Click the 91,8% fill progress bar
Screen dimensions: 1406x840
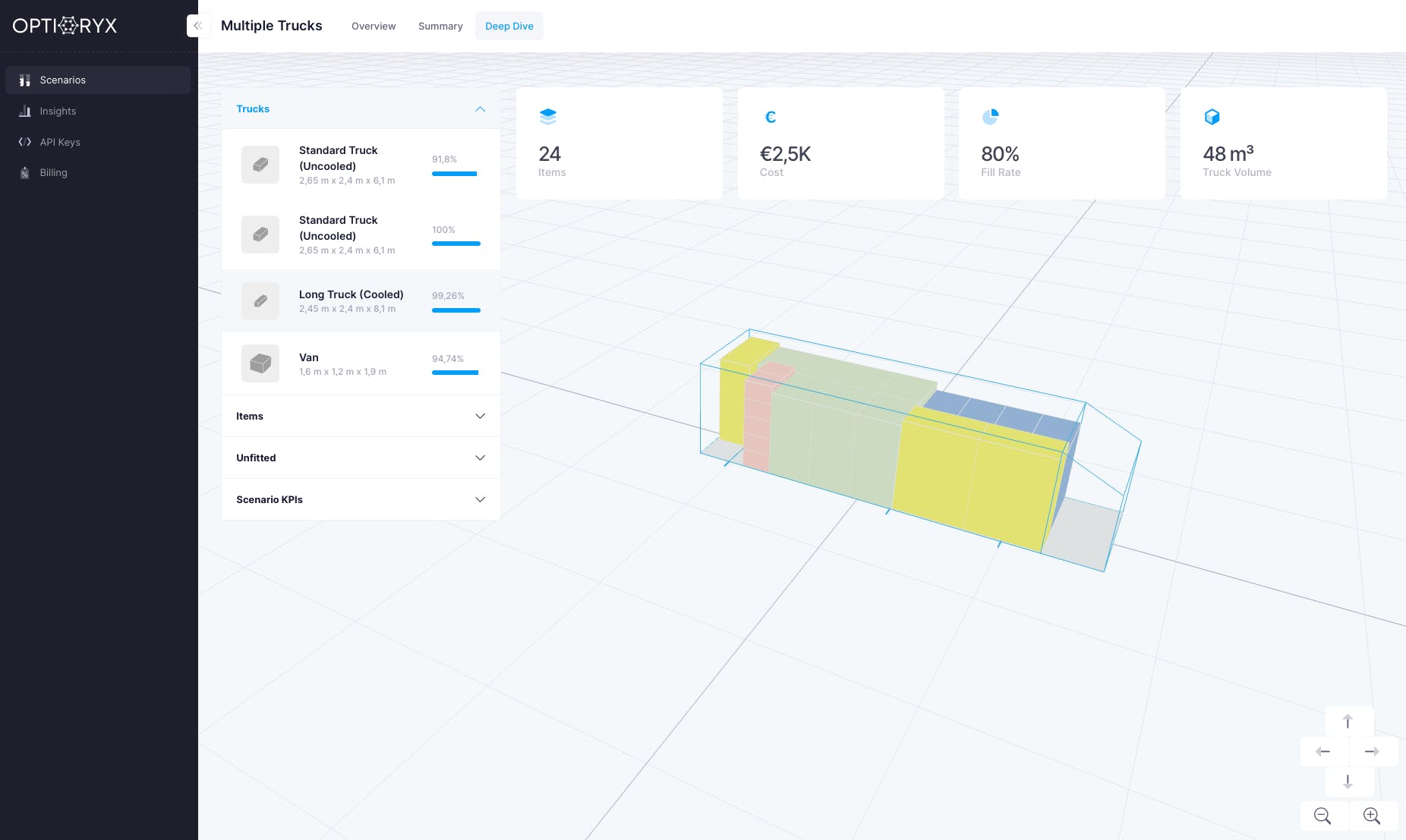click(455, 174)
